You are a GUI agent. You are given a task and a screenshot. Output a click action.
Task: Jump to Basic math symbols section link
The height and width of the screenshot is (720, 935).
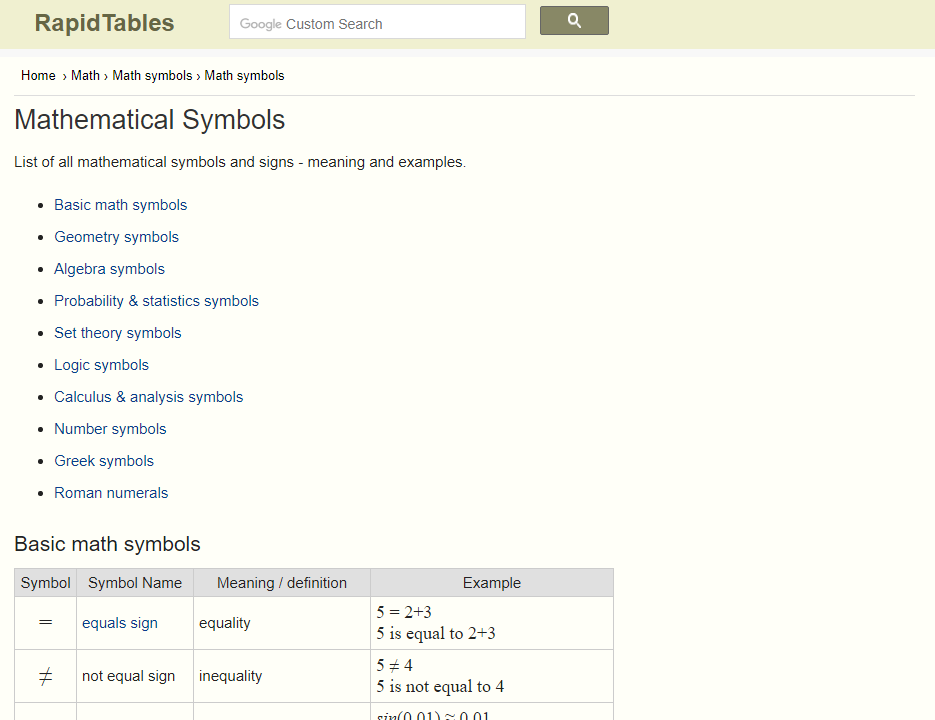[x=120, y=205]
